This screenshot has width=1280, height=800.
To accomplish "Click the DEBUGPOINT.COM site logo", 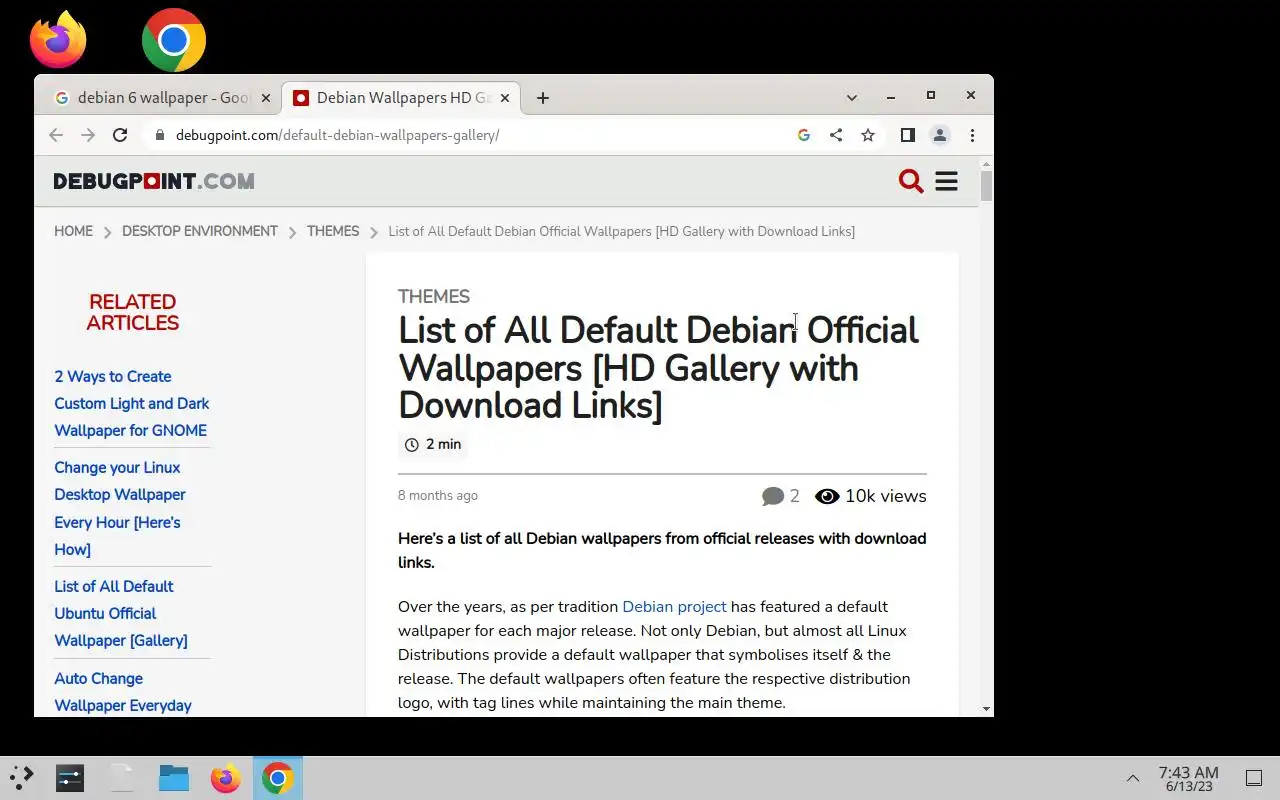I will click(x=154, y=181).
